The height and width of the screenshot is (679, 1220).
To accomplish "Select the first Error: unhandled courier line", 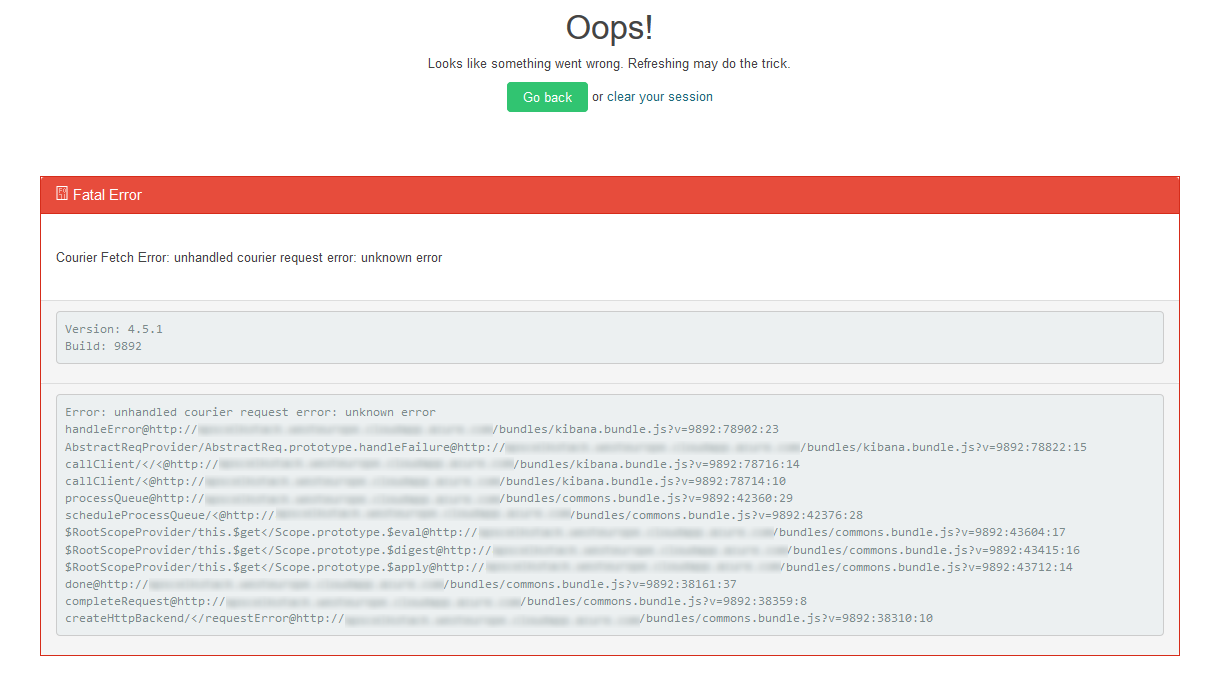I will click(x=250, y=411).
